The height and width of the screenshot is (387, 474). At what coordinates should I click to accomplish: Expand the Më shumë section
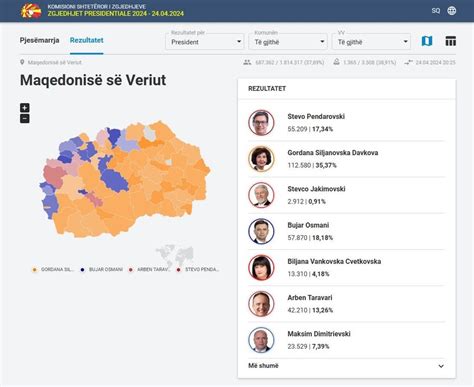point(347,366)
